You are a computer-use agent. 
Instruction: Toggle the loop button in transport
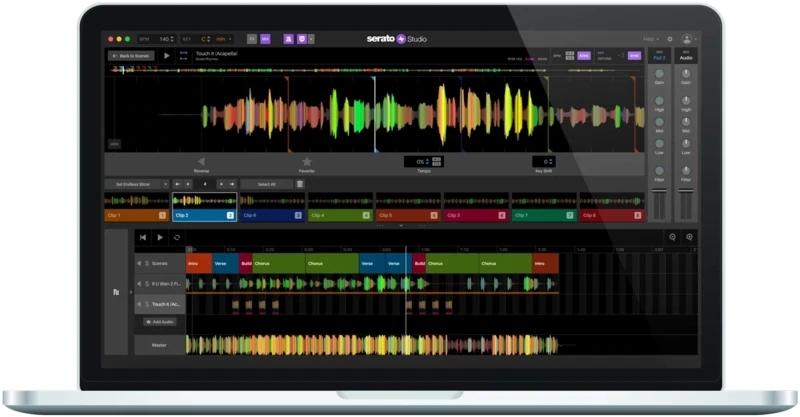[x=177, y=237]
